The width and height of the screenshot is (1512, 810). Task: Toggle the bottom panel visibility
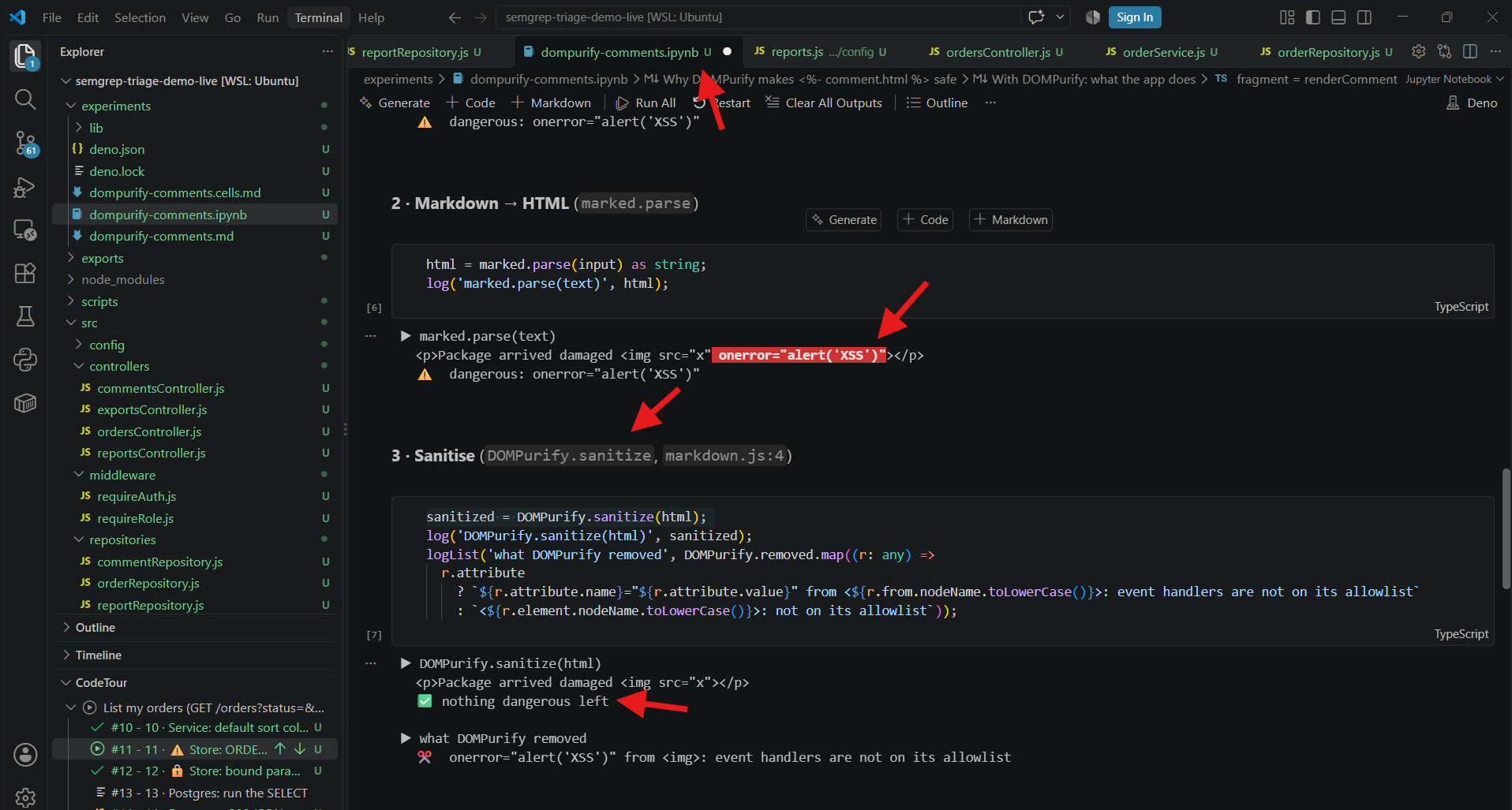click(1338, 17)
